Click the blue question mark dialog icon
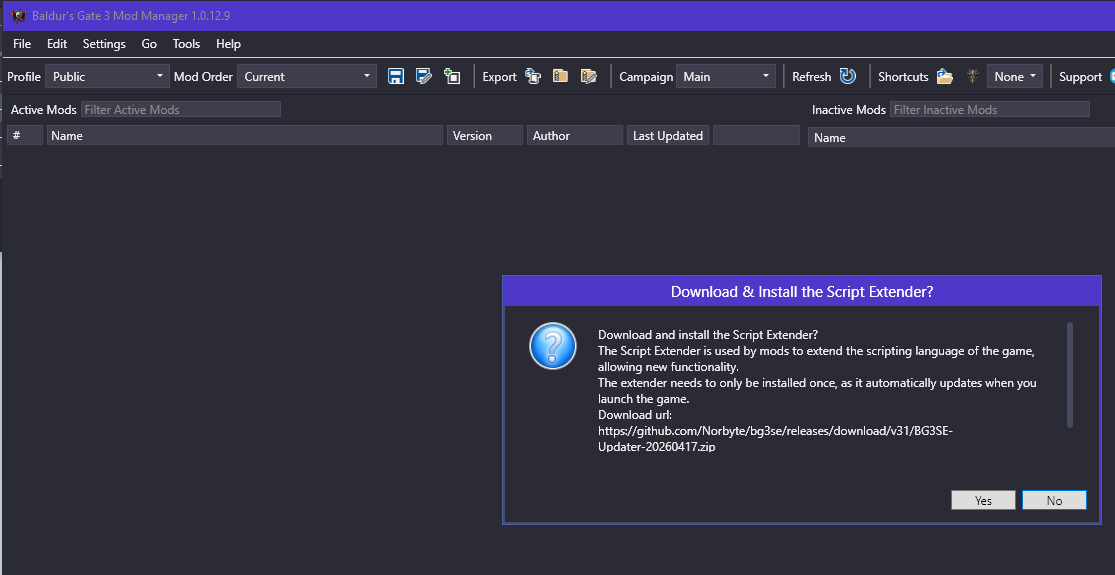Viewport: 1115px width, 575px height. (553, 346)
